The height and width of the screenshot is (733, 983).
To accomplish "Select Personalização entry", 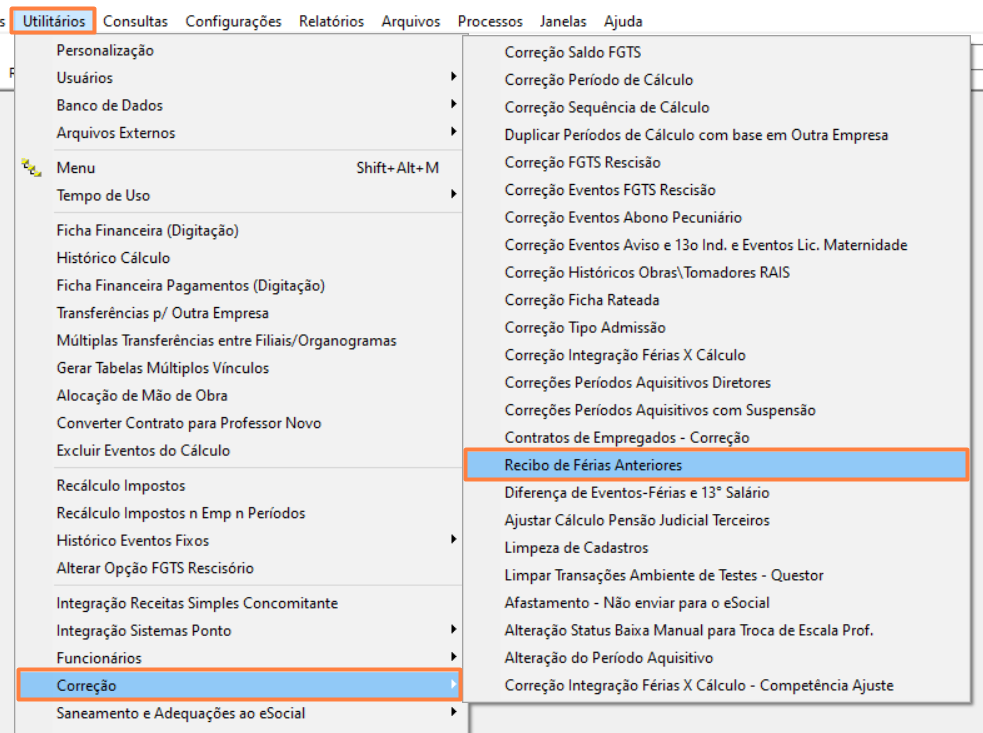I will 239,50.
